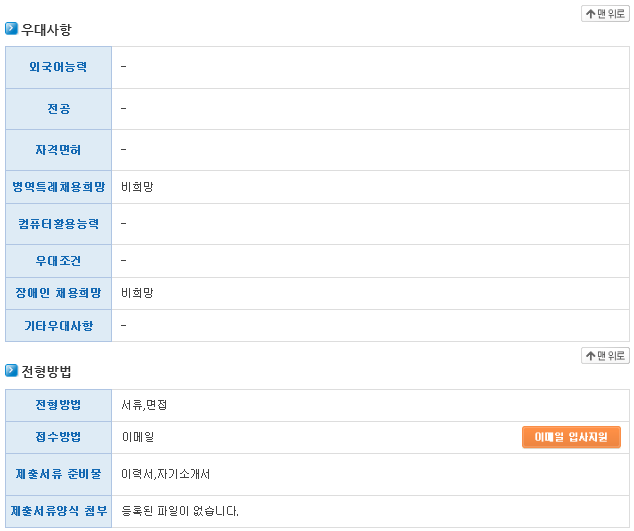Click the 우대사항 section heading text

coord(46,30)
